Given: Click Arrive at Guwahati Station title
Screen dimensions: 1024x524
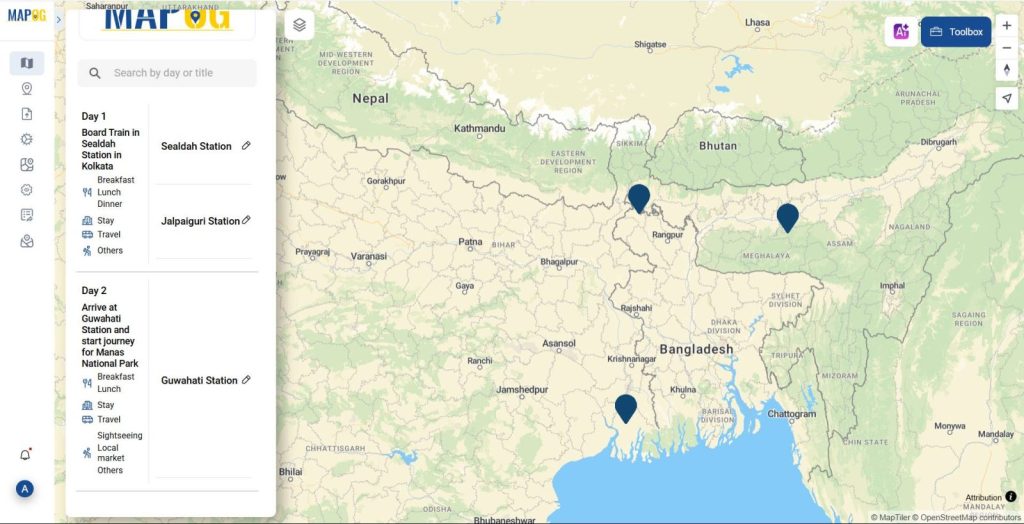Looking at the screenshot, I should click(109, 335).
